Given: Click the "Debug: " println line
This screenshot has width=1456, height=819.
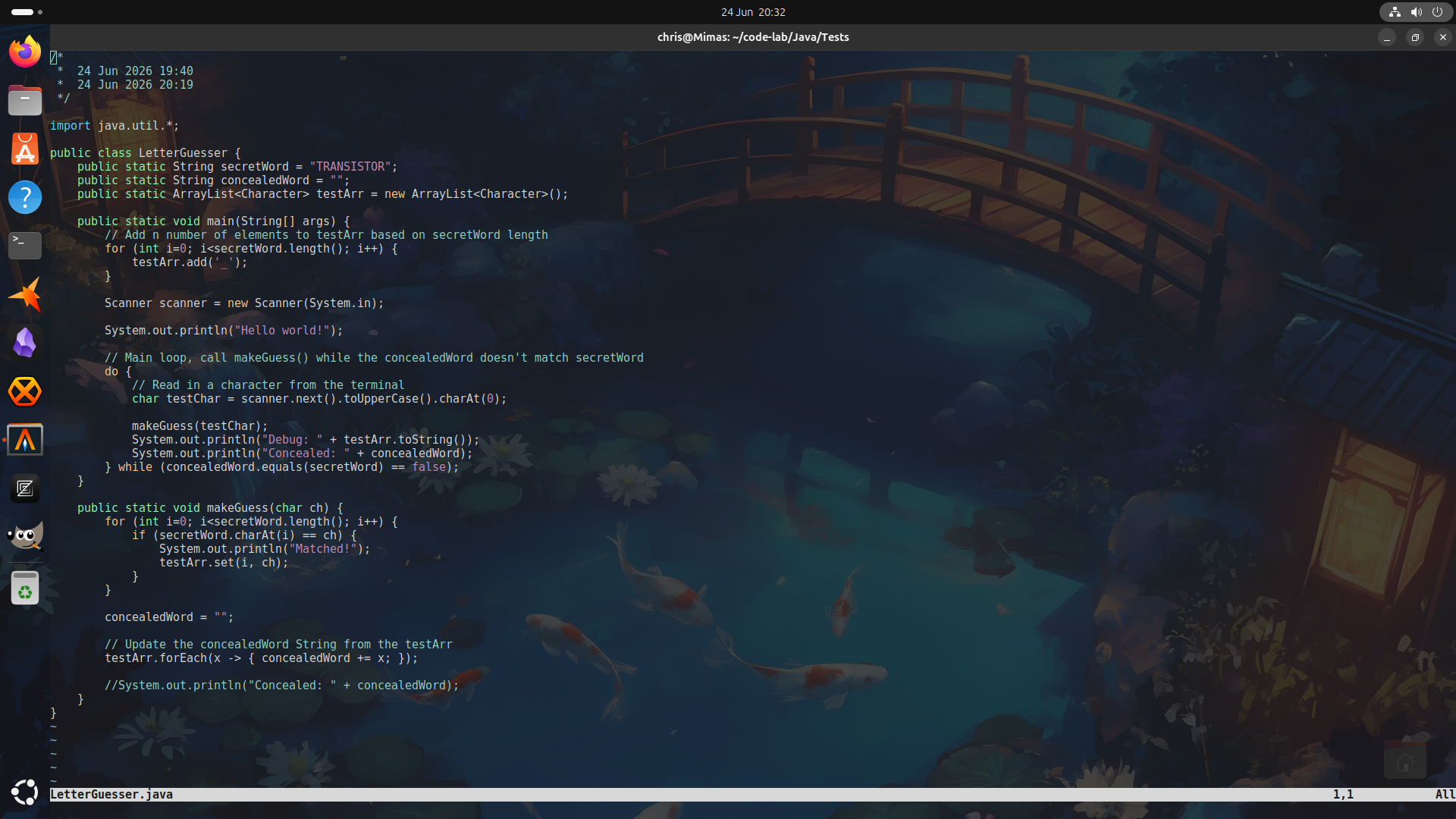Looking at the screenshot, I should click(306, 440).
